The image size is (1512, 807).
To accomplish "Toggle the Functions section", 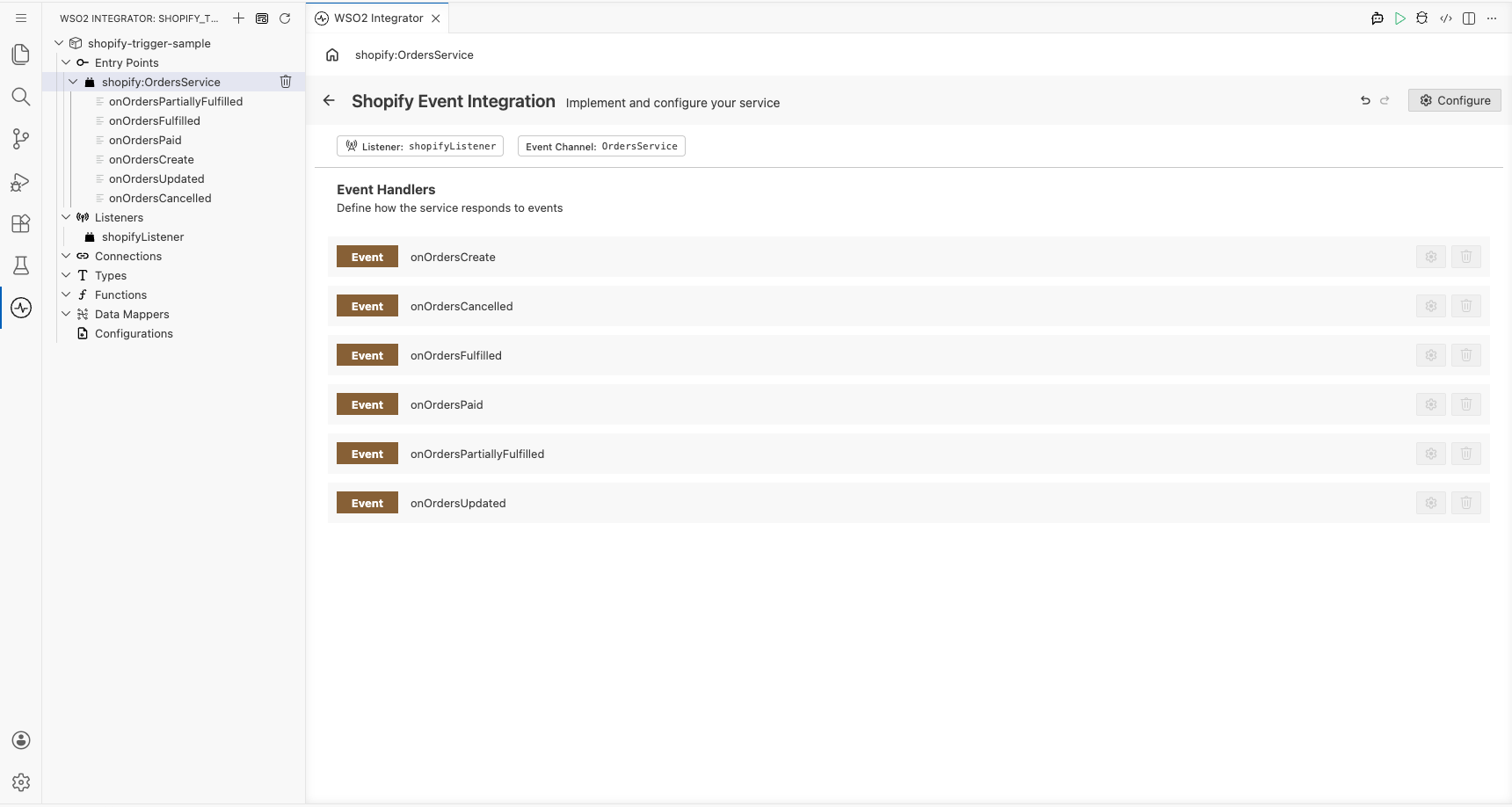I will coord(66,294).
